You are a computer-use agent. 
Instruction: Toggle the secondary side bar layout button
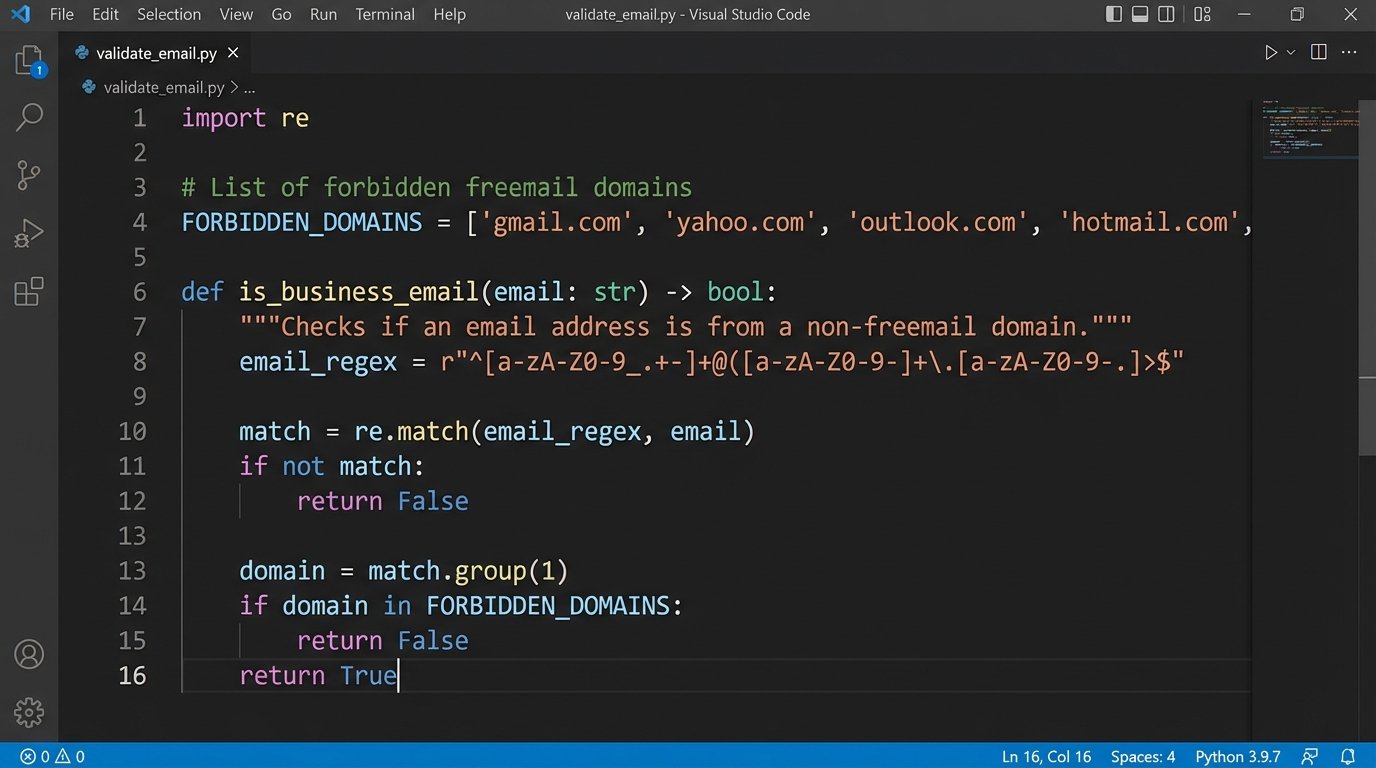tap(1166, 14)
